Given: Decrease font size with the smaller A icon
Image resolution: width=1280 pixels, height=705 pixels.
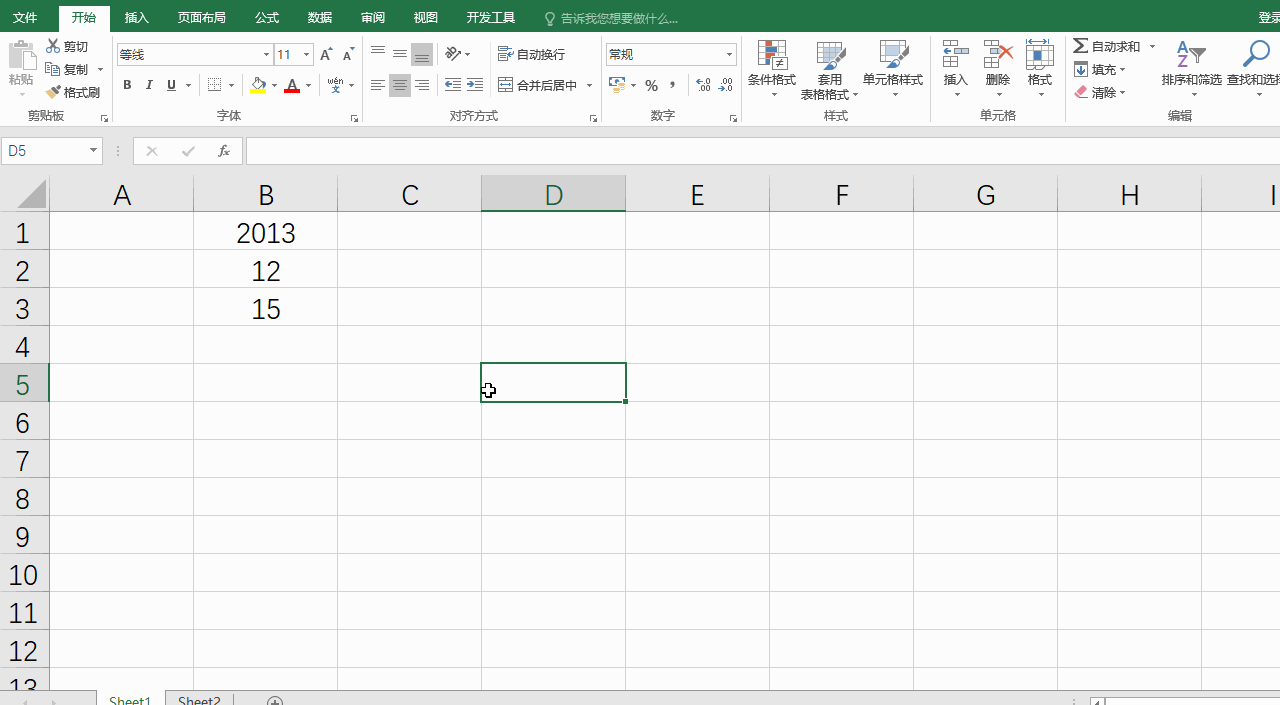Looking at the screenshot, I should 348,55.
